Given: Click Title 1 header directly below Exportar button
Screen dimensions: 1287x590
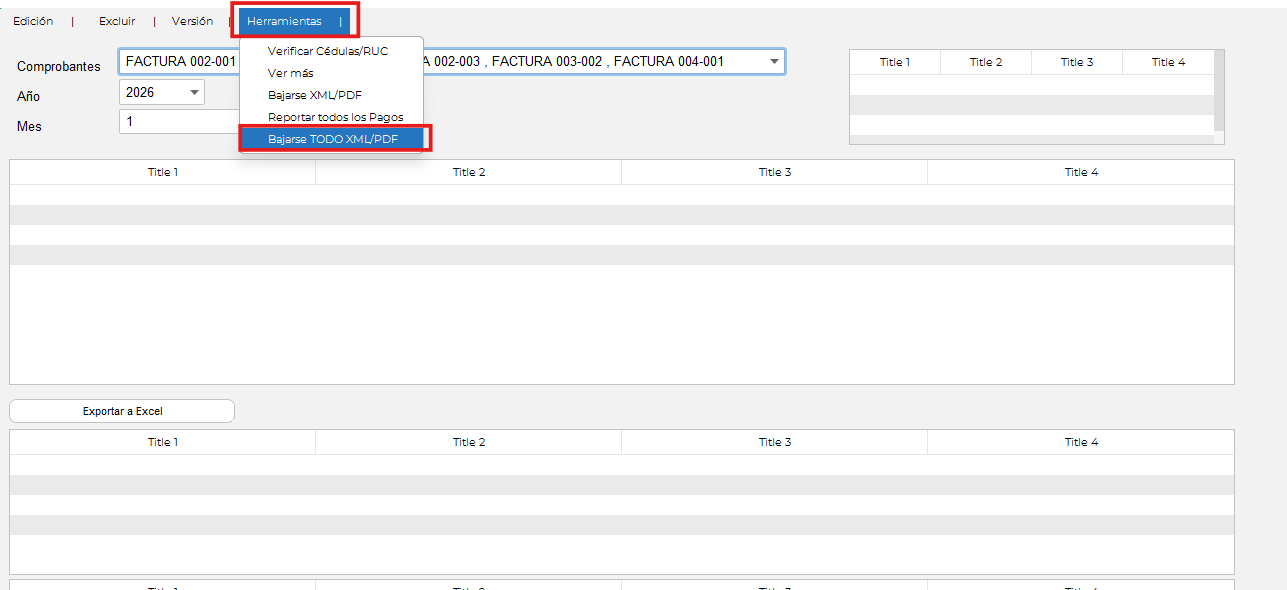Looking at the screenshot, I should click(x=162, y=442).
